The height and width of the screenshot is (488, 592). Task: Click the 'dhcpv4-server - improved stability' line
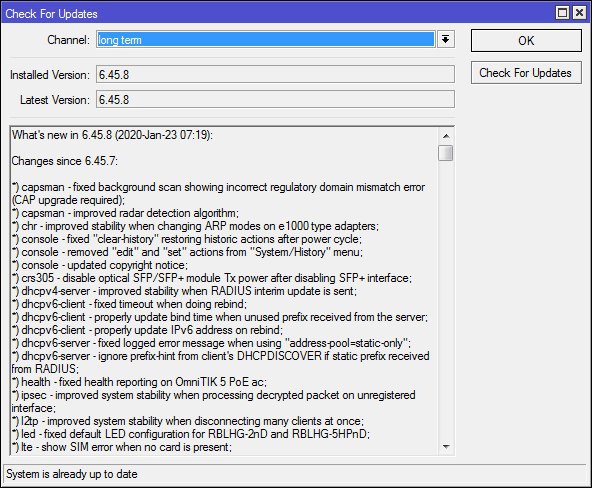[x=184, y=291]
